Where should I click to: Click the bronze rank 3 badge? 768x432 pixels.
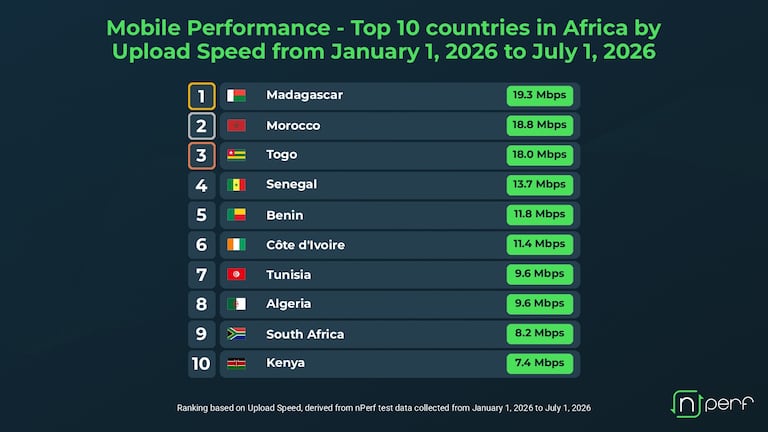pyautogui.click(x=201, y=156)
